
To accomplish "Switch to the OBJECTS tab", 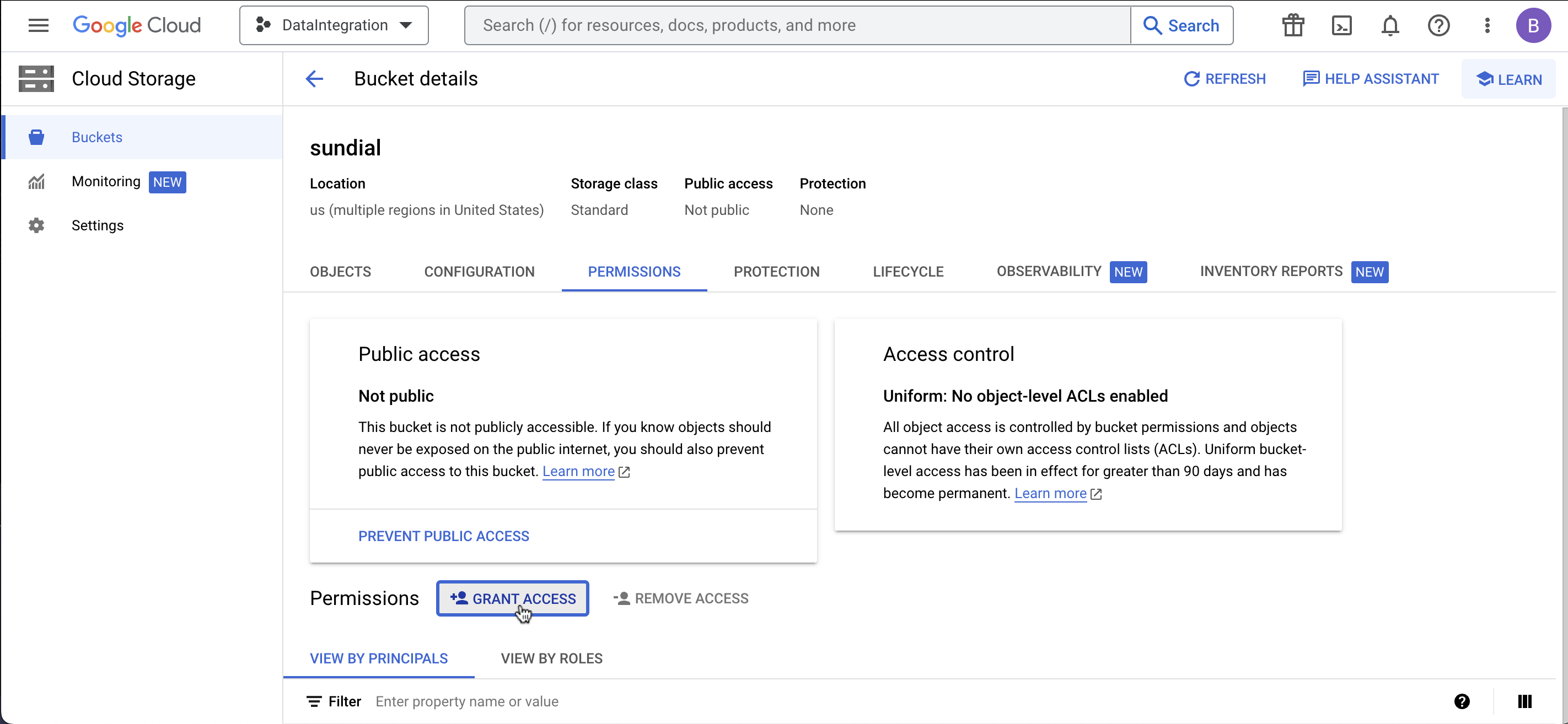I will (x=340, y=272).
